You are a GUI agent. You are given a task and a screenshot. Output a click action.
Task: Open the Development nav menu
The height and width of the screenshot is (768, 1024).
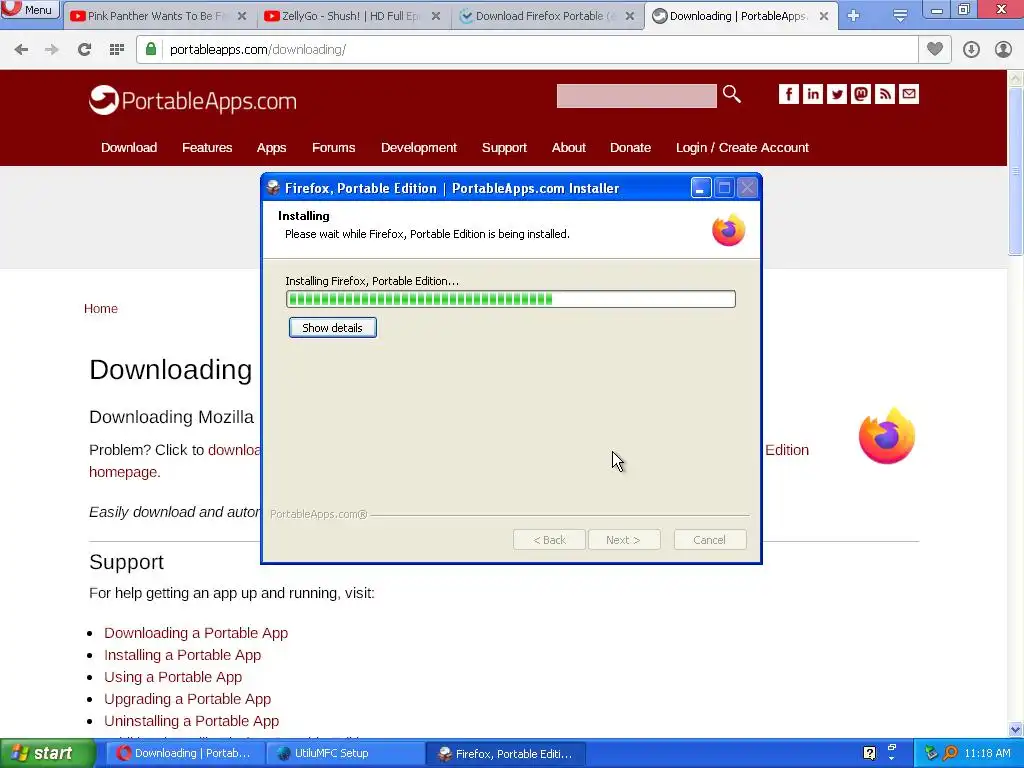click(x=419, y=148)
